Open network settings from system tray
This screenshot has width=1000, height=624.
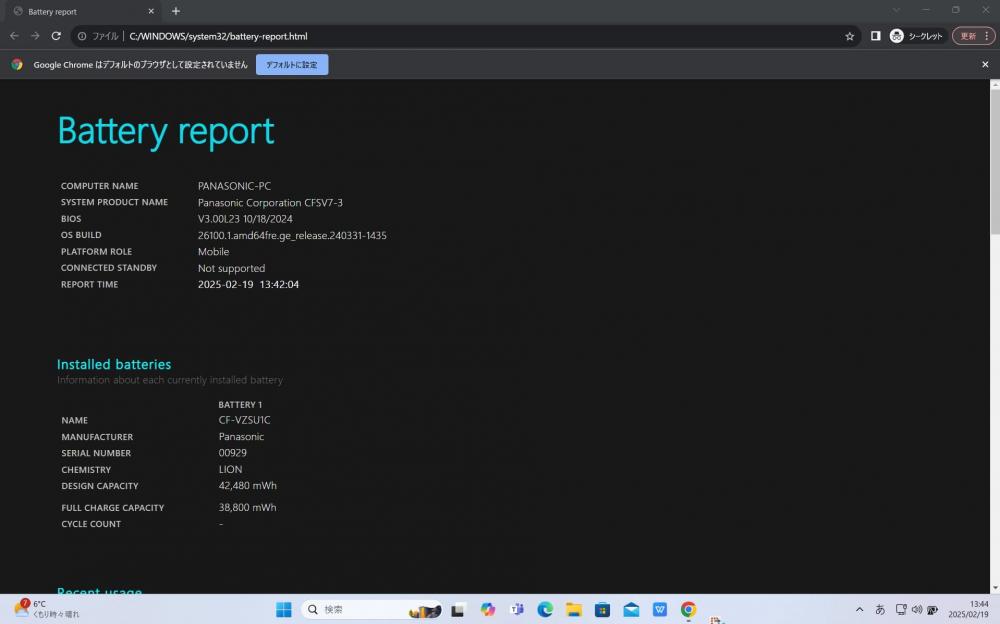tap(901, 609)
